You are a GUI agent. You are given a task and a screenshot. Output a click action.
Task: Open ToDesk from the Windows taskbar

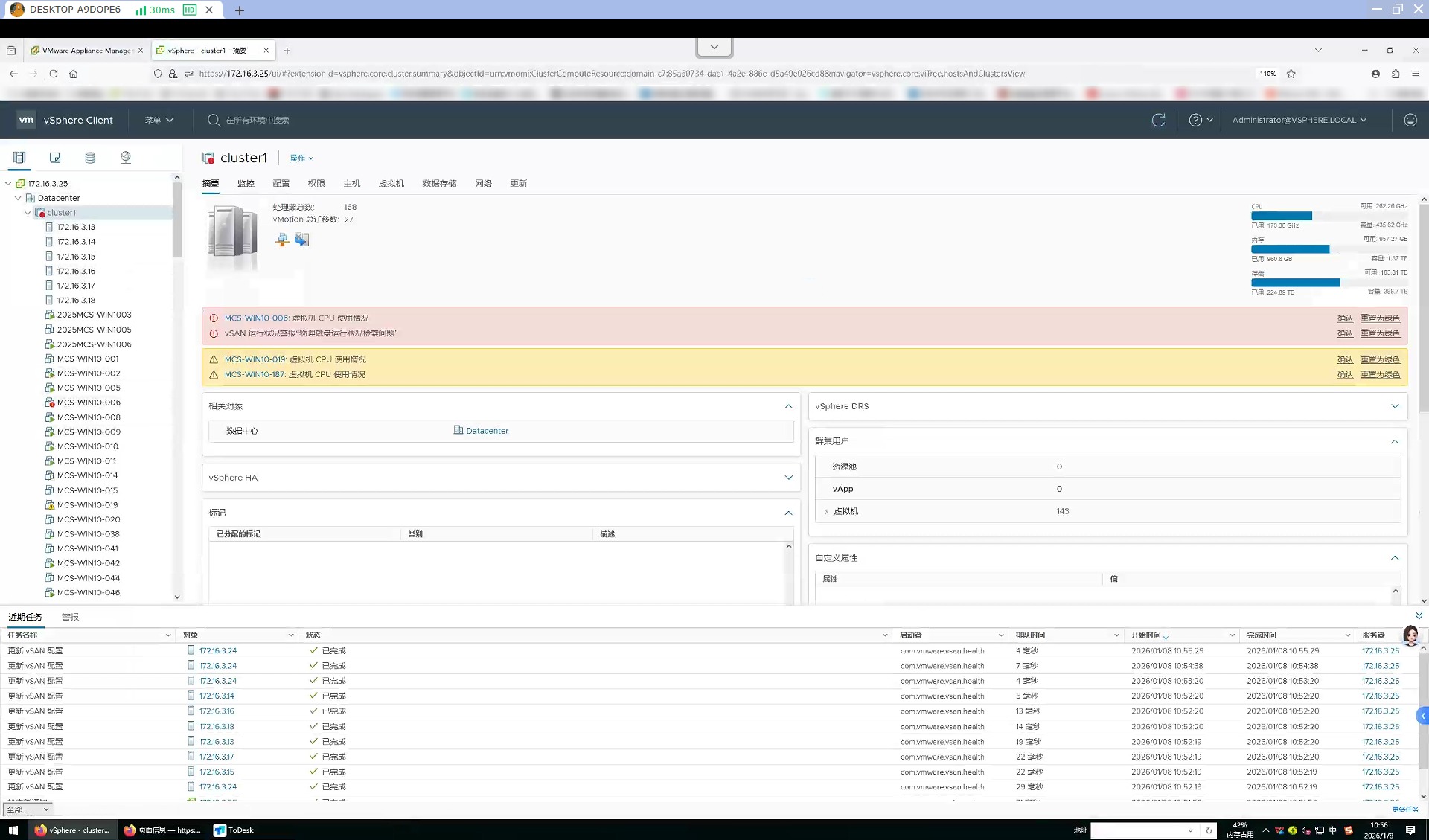234,830
